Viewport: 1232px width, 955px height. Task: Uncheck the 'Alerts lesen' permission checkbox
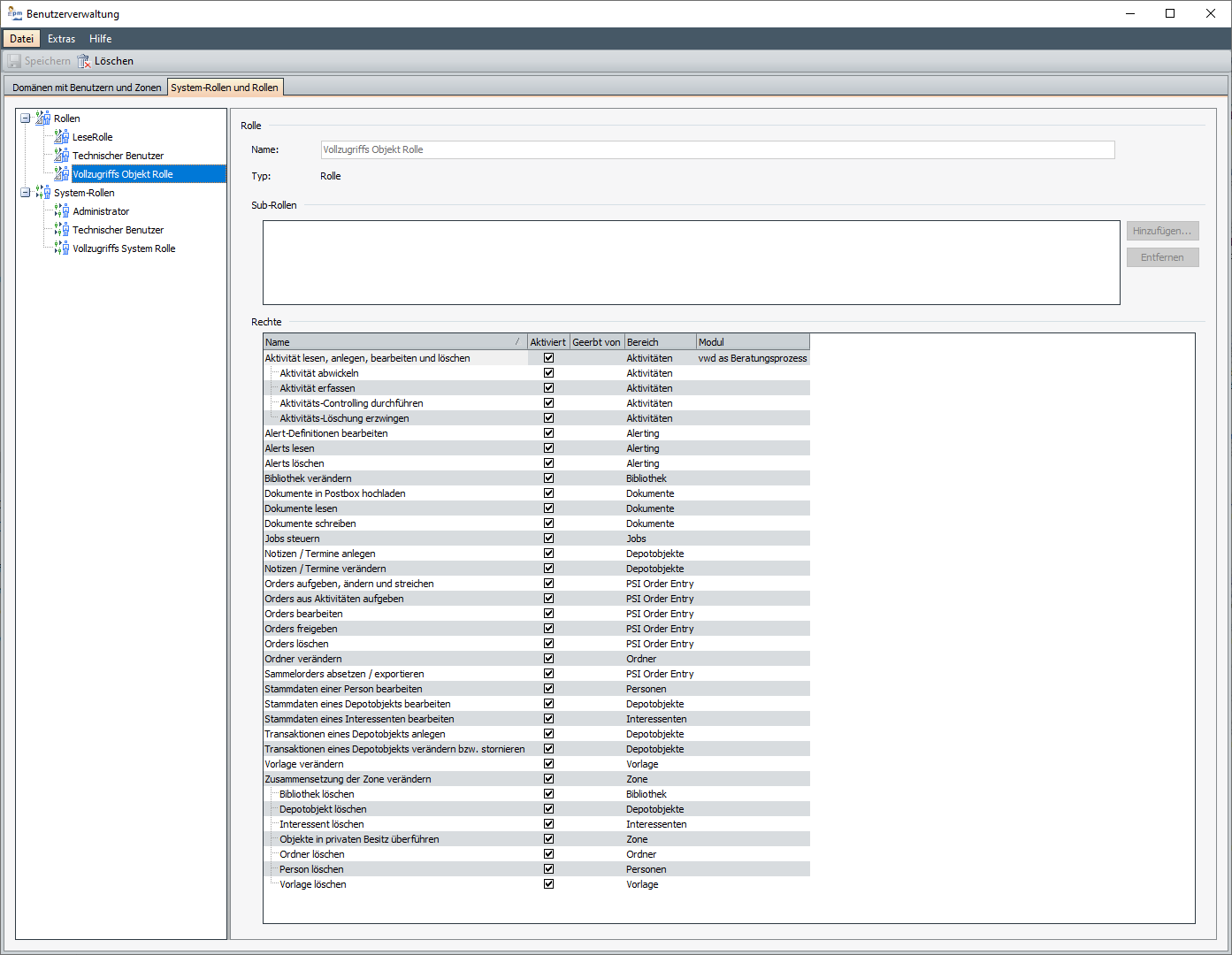click(548, 448)
